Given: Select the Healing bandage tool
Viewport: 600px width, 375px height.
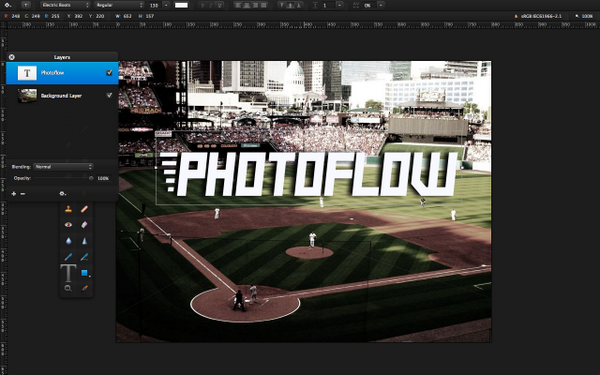Looking at the screenshot, I should pos(84,209).
